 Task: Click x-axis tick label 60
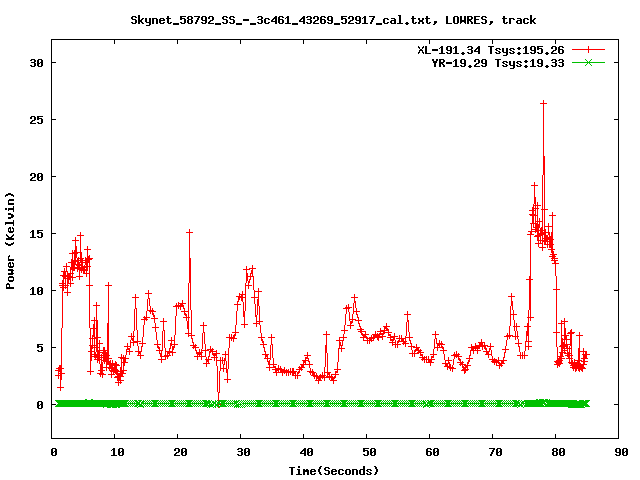[x=432, y=452]
